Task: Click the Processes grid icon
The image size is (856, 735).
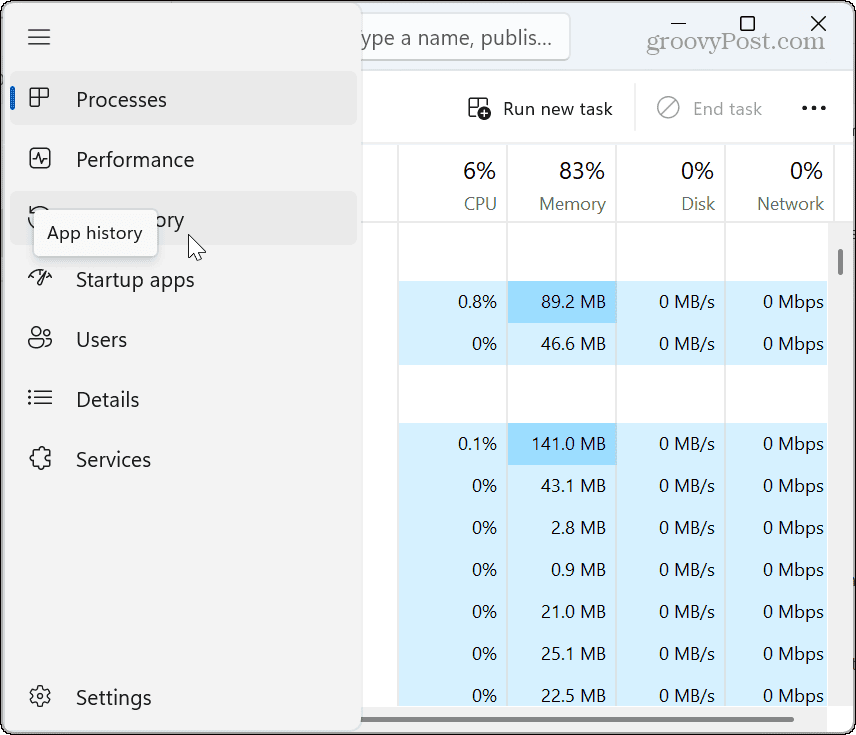Action: coord(39,98)
